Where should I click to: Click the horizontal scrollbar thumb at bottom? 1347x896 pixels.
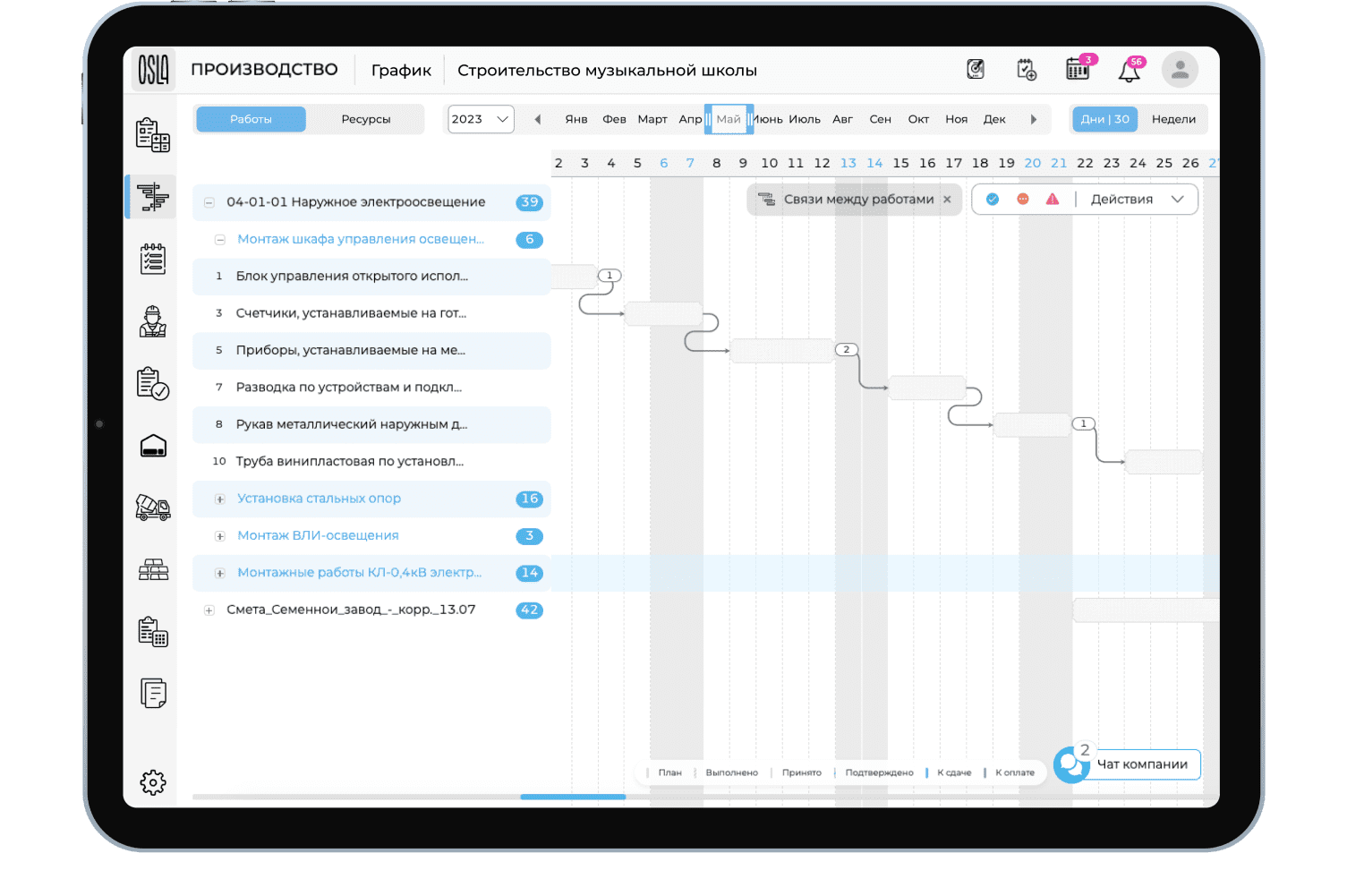click(573, 797)
